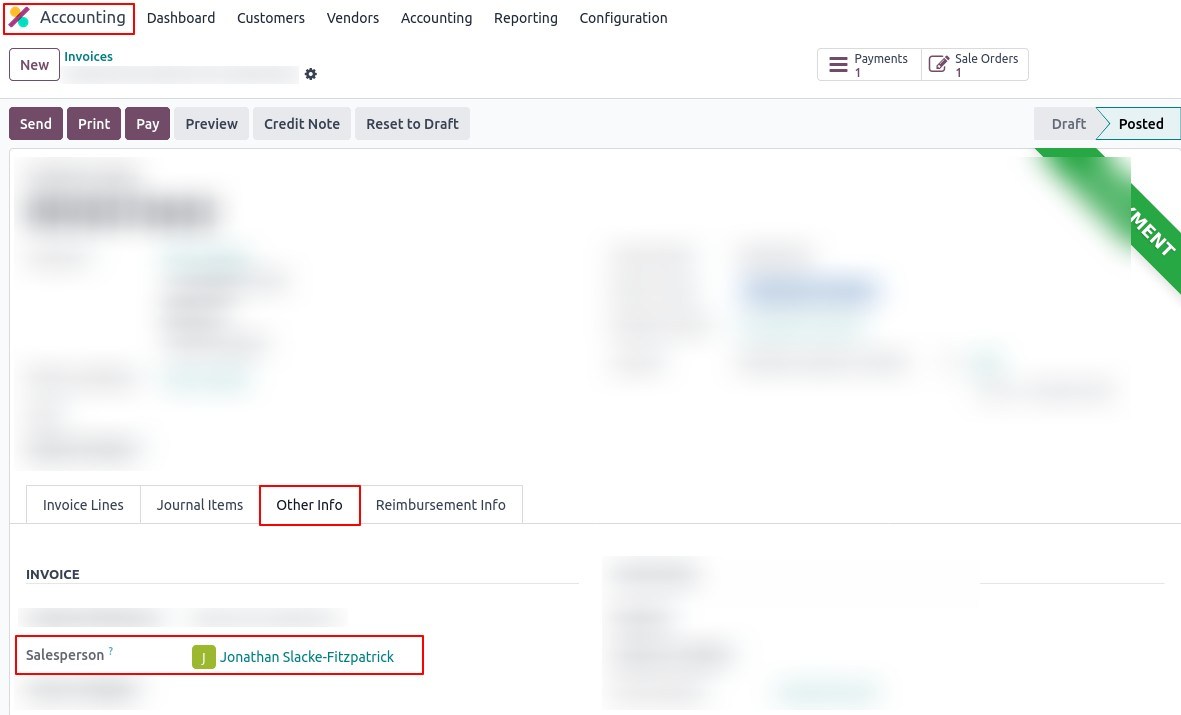Click the Credit Note button
This screenshot has height=715, width=1181.
[302, 124]
